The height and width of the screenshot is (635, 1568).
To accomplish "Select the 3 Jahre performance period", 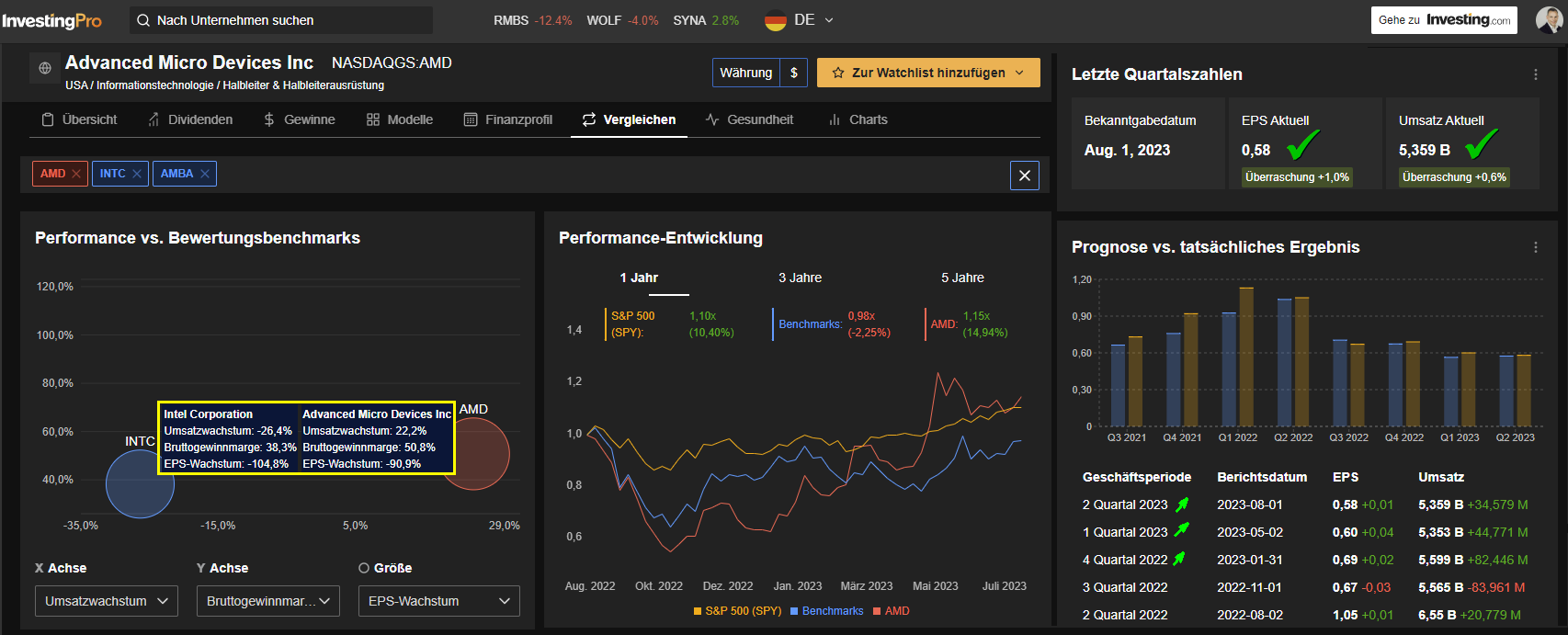I will click(800, 278).
